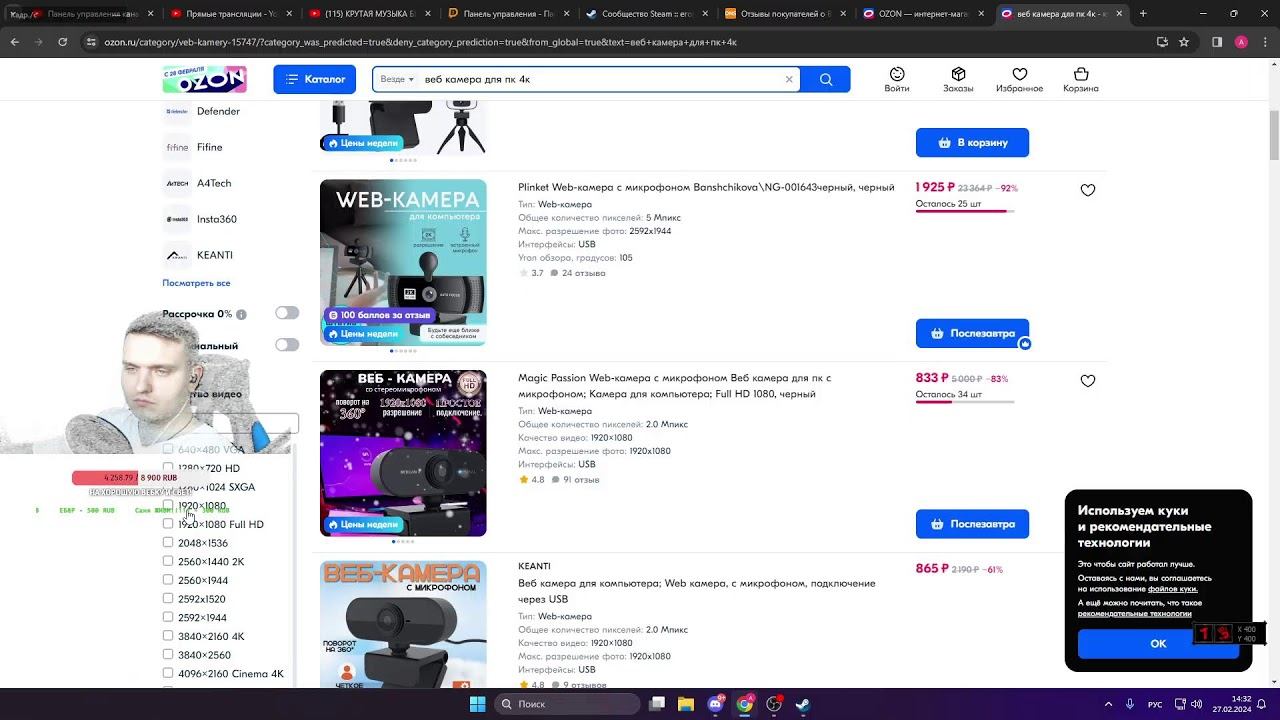Add Plinket camera to favorites heart
1280x720 pixels.
(x=1088, y=190)
